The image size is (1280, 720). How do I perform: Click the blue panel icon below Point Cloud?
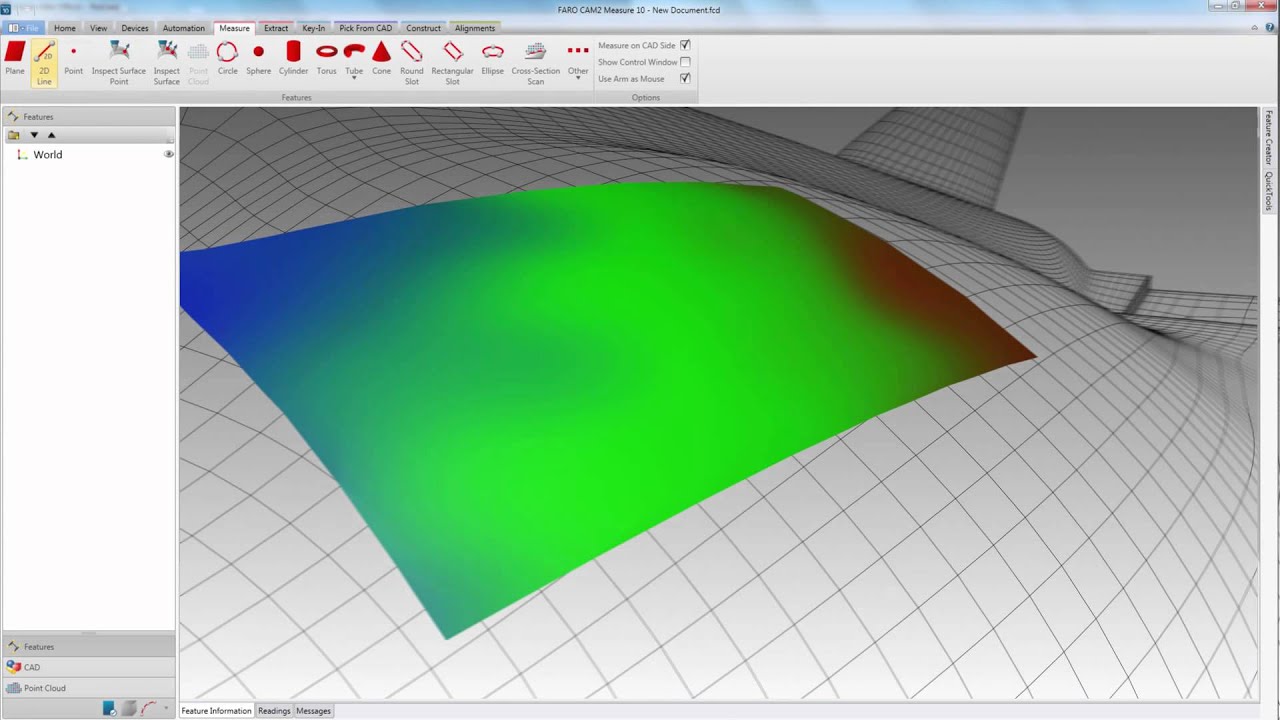tap(109, 709)
